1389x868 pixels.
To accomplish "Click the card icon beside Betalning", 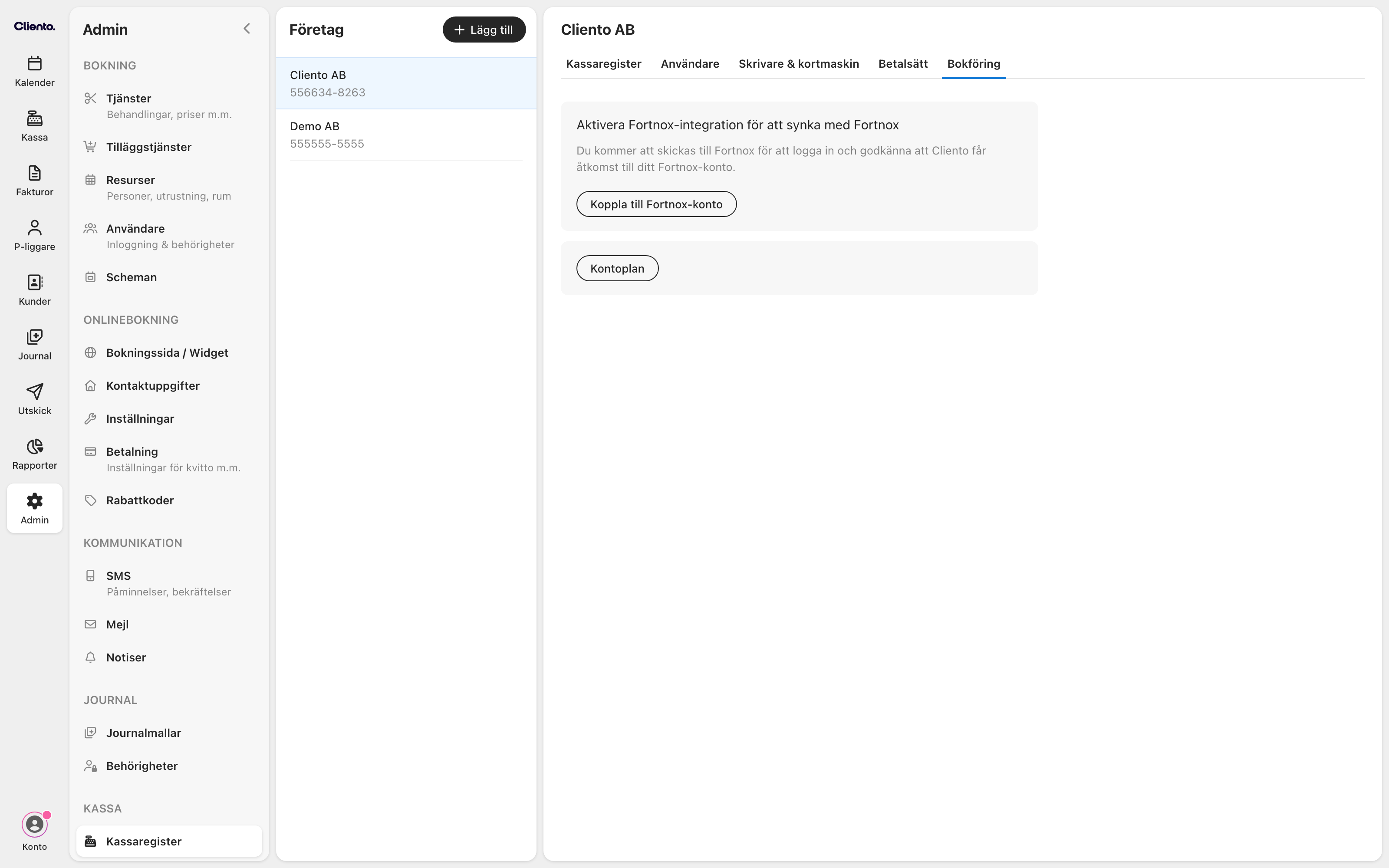I will (90, 452).
